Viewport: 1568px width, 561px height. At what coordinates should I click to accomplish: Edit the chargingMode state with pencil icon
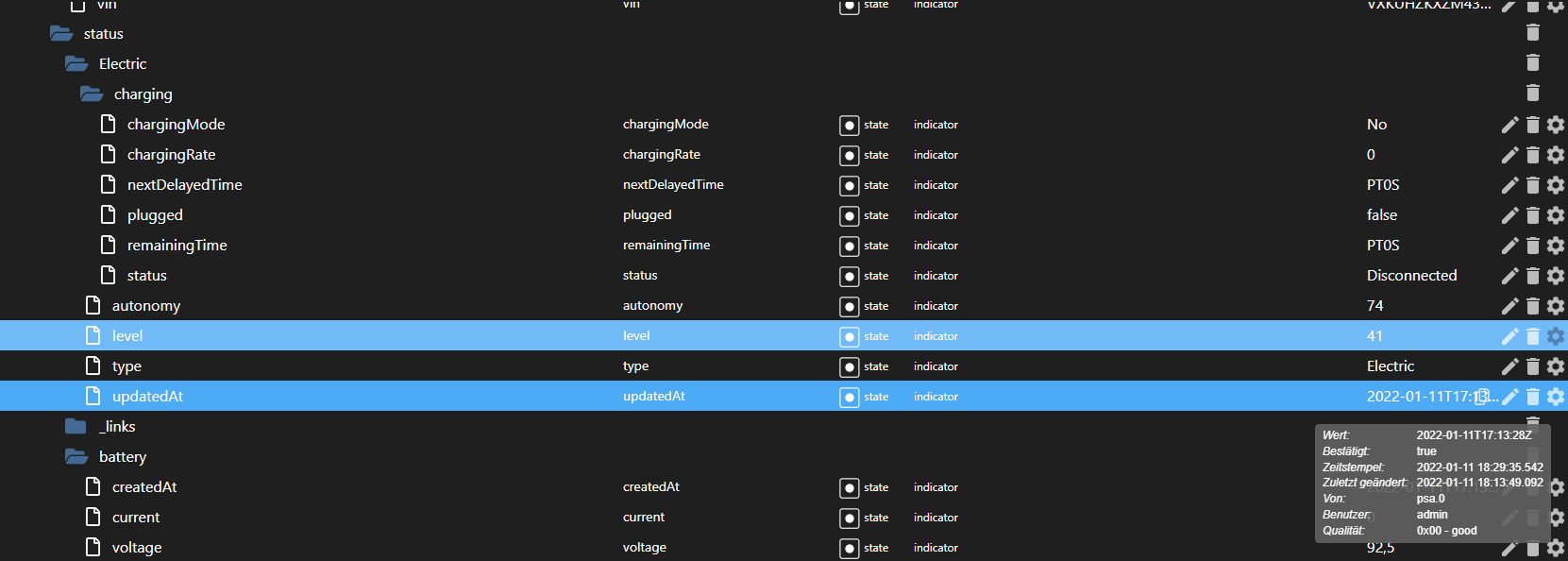coord(1509,125)
